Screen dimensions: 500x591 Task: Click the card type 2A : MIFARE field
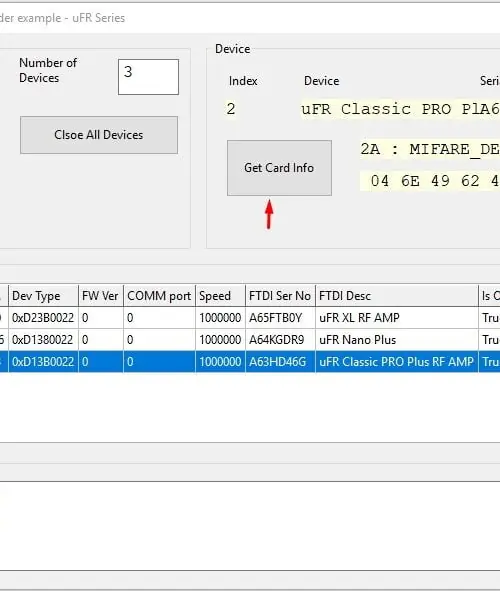(x=430, y=149)
